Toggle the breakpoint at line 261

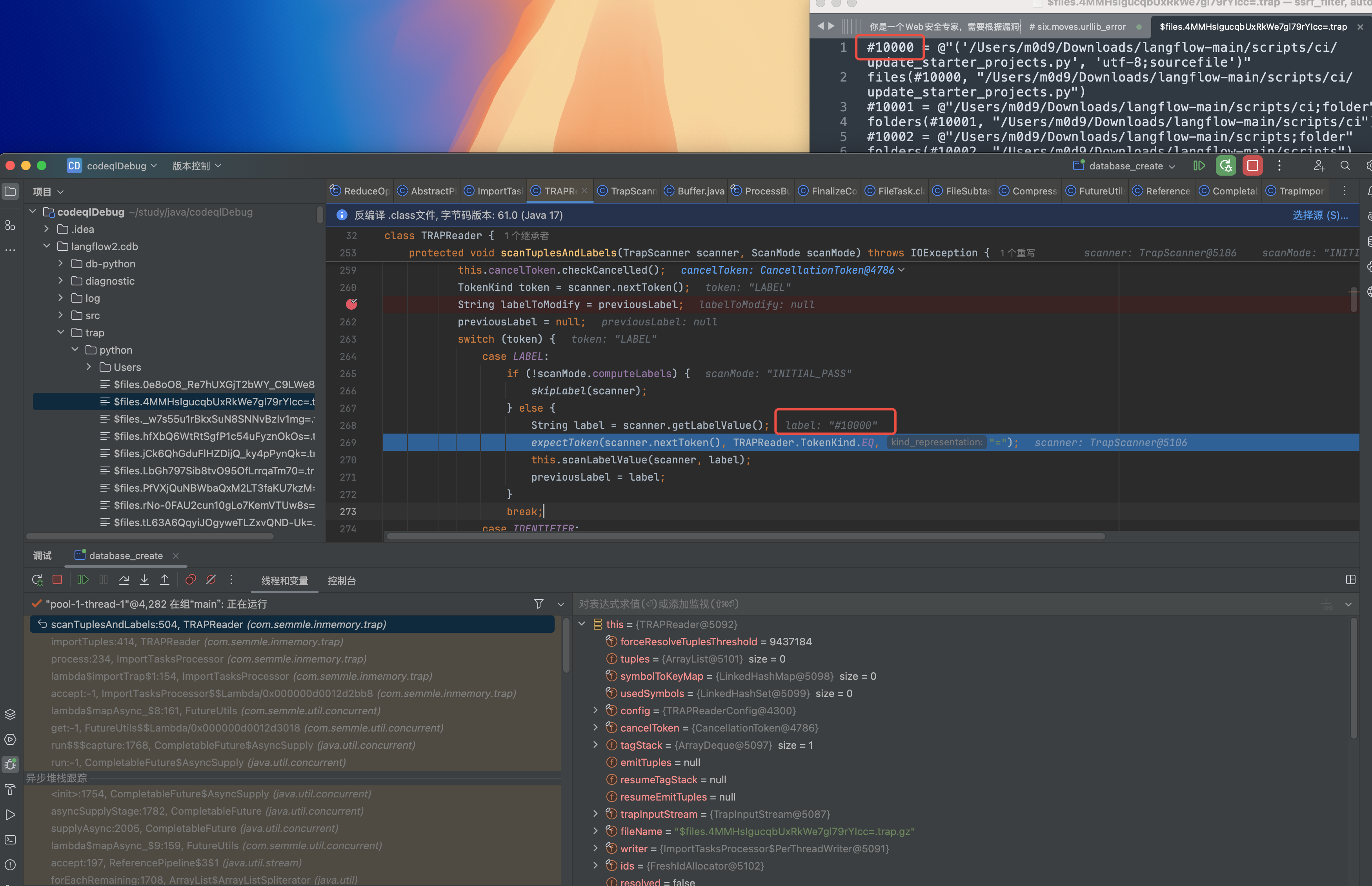[x=352, y=304]
